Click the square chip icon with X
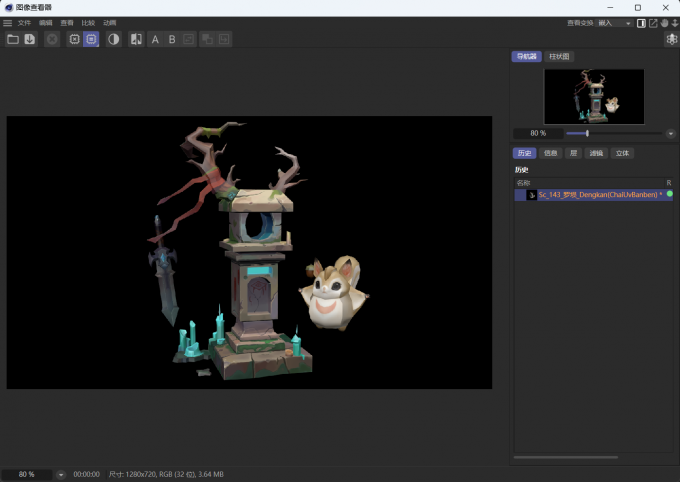 pyautogui.click(x=75, y=39)
